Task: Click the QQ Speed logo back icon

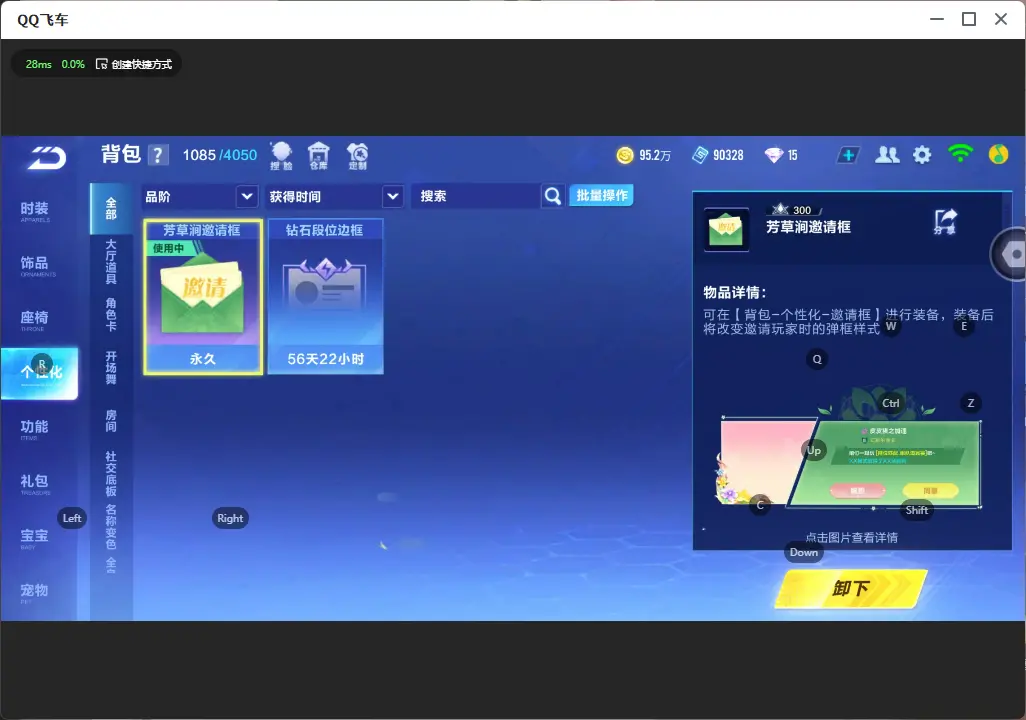Action: [x=46, y=157]
